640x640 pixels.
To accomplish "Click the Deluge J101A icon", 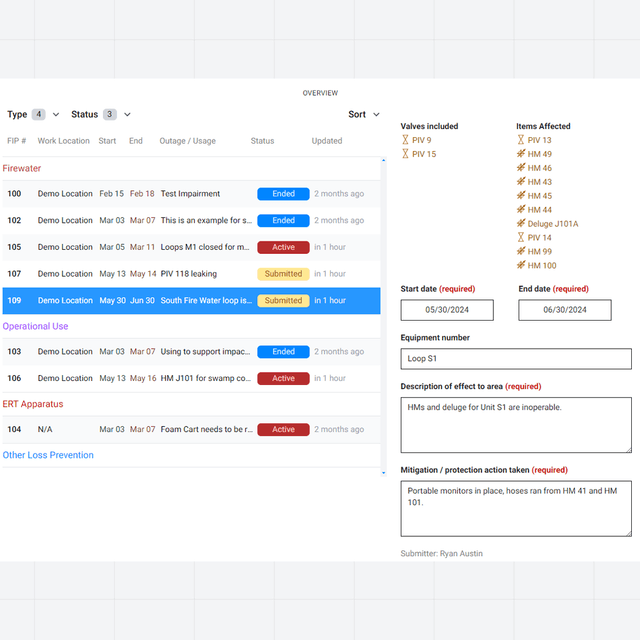I will [x=521, y=223].
